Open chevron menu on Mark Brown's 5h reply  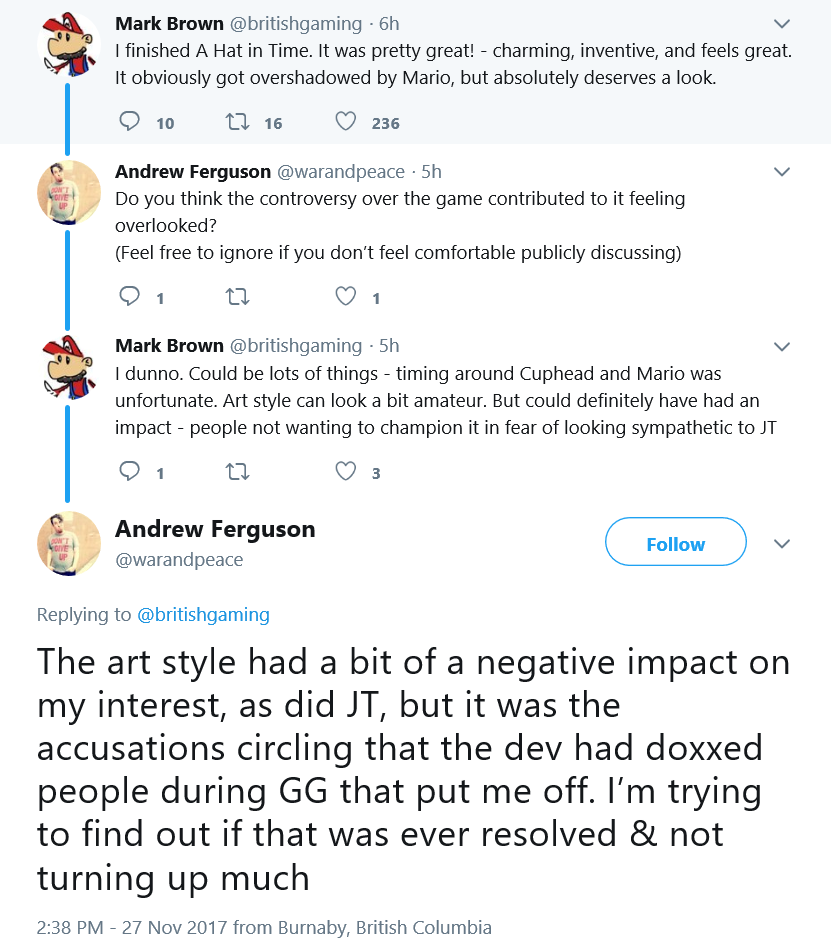(x=782, y=347)
